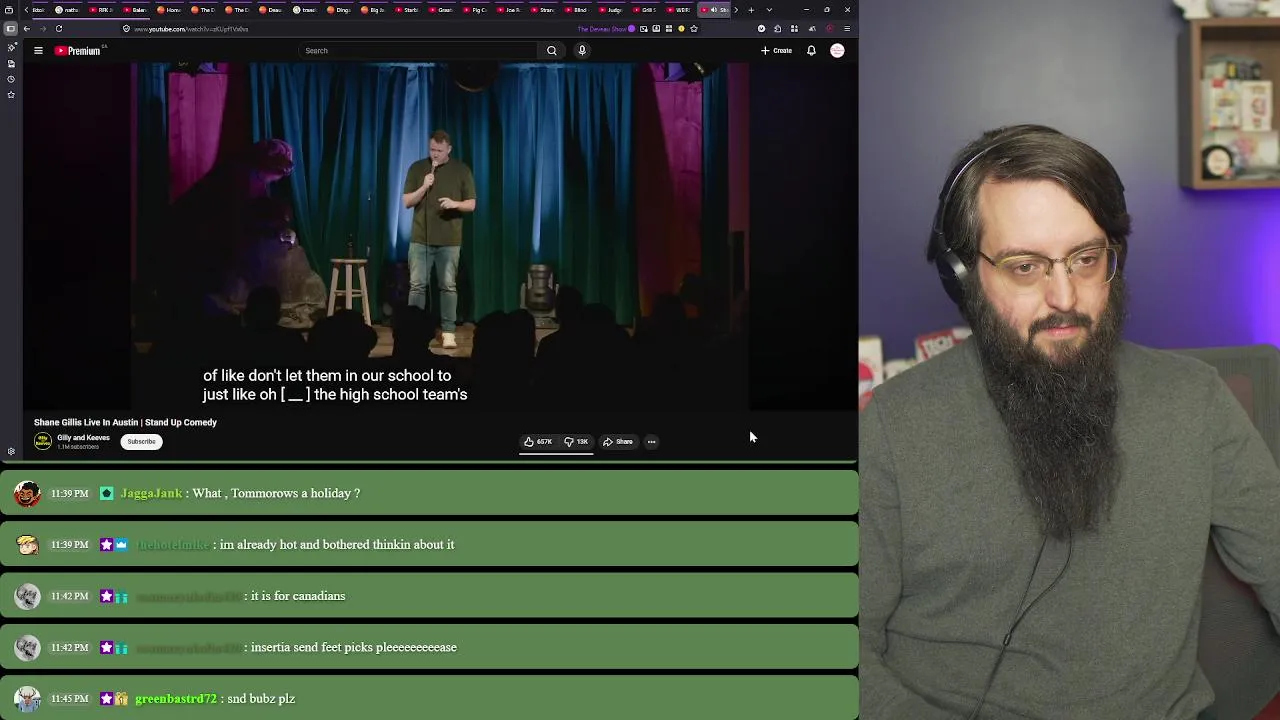1280x720 pixels.
Task: Switch to the 'Joe R' browser tab
Action: [509, 10]
